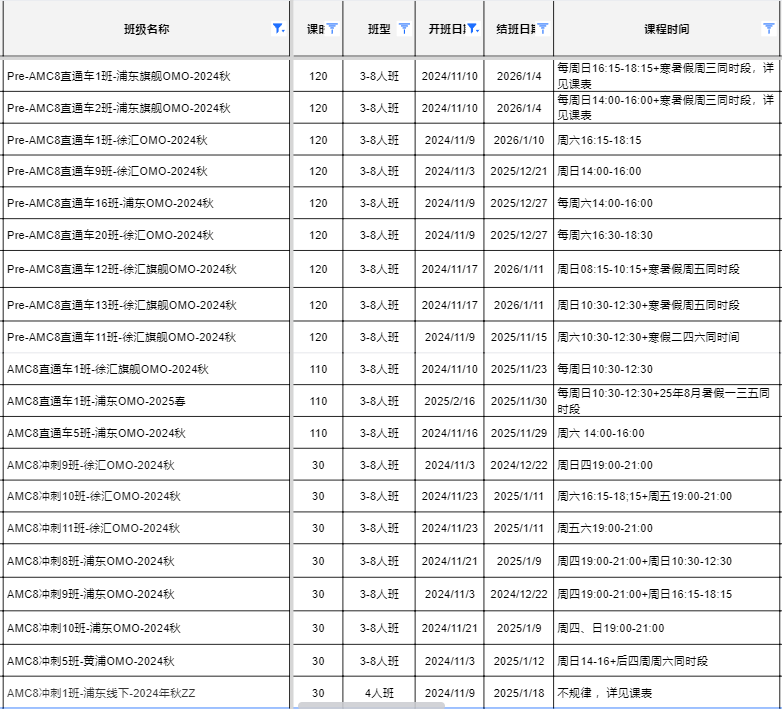Click end date 2025/11/23

(519, 369)
